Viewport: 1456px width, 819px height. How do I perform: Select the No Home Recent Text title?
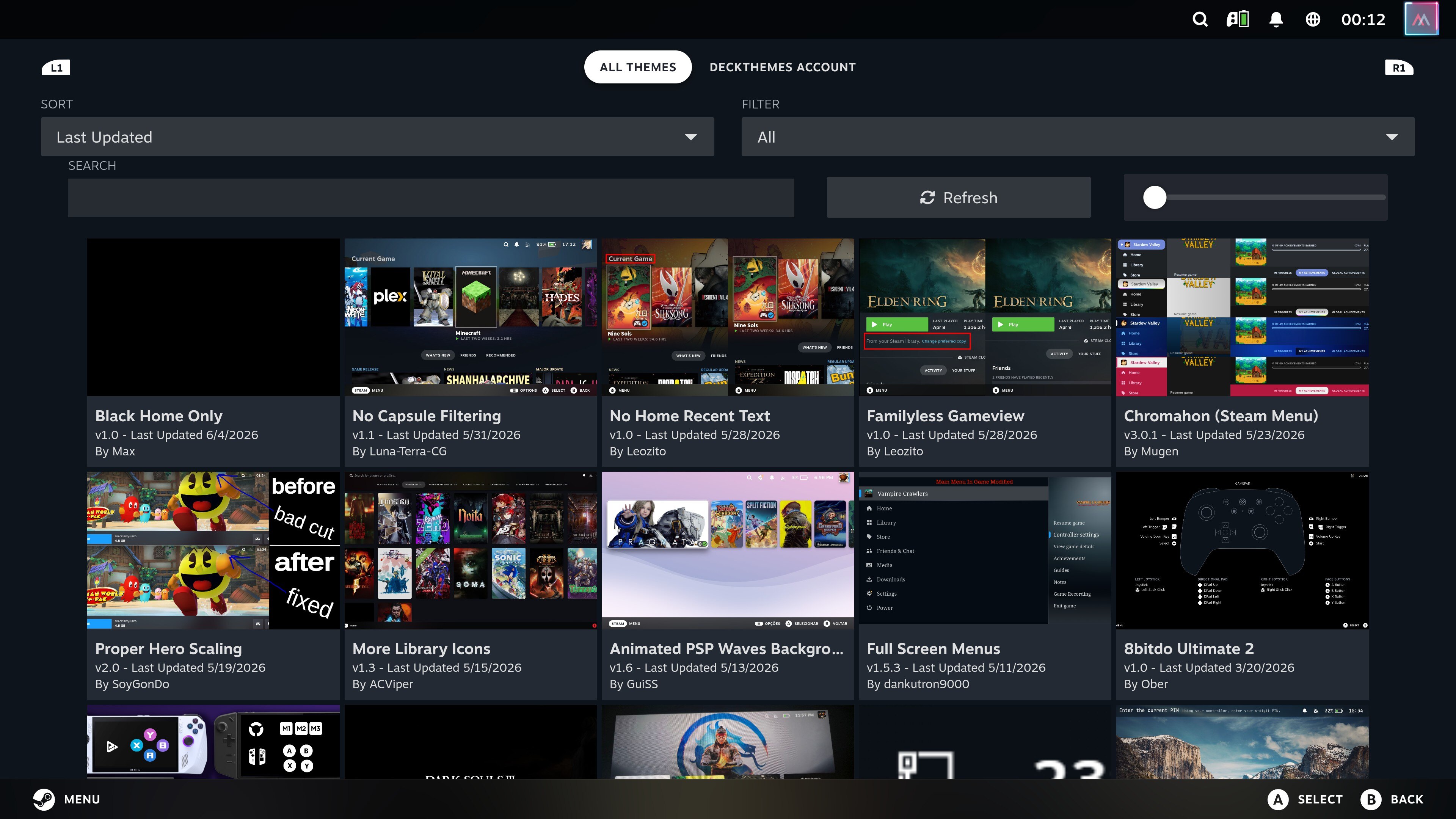pyautogui.click(x=690, y=416)
